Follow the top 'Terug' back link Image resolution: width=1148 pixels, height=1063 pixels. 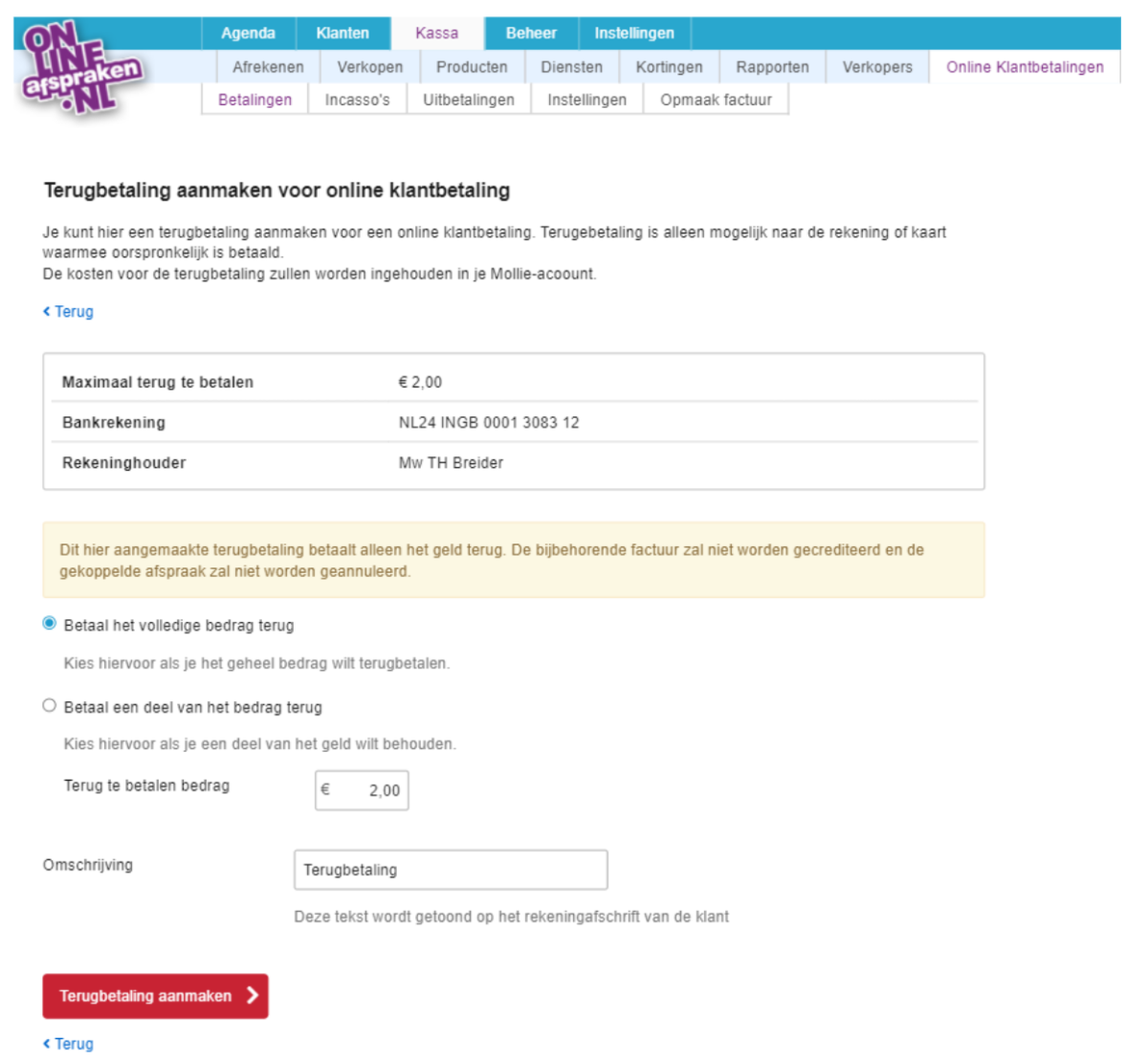(x=68, y=312)
